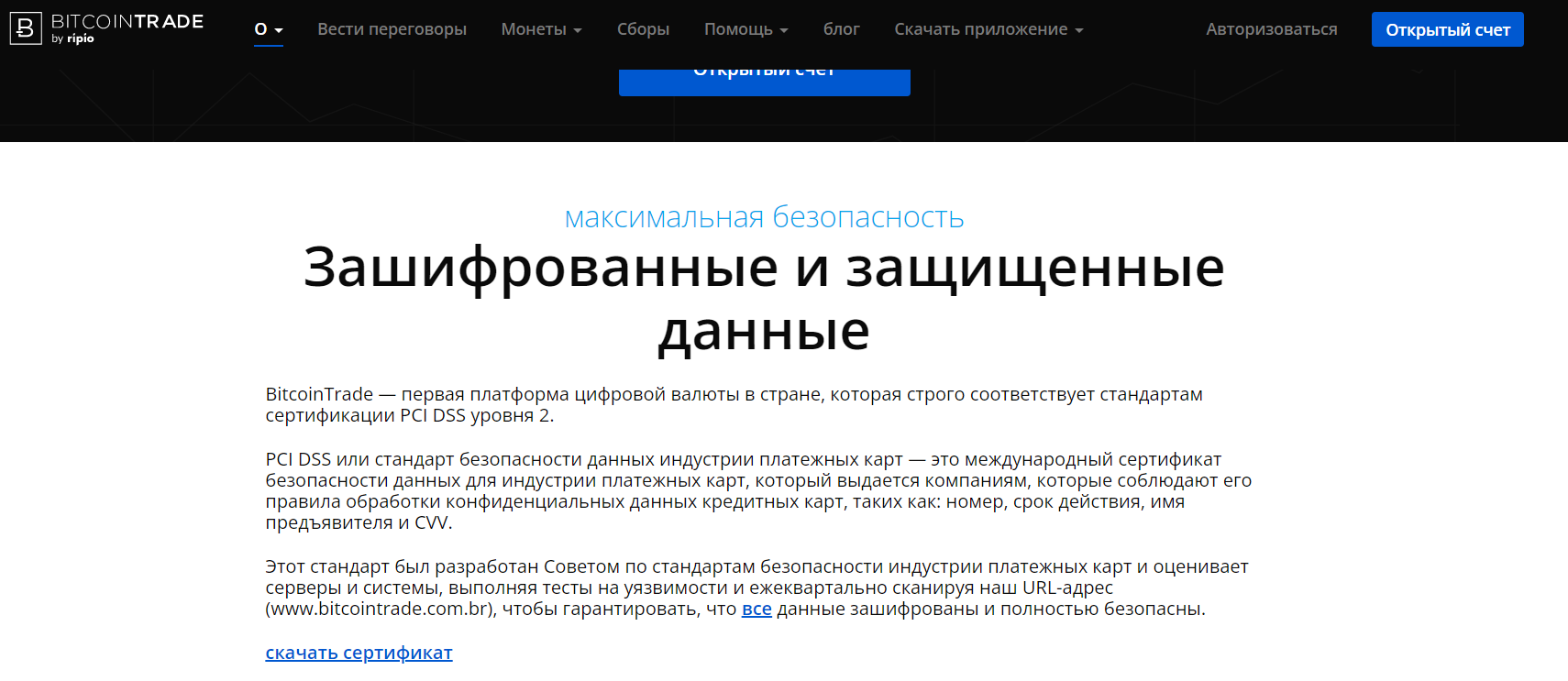Viewport: 1568px width, 681px height.
Task: Open the 'блог' link
Action: pyautogui.click(x=841, y=29)
